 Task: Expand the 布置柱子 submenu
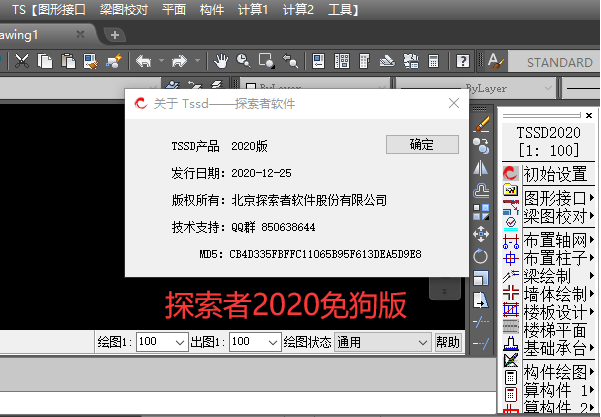[x=592, y=258]
